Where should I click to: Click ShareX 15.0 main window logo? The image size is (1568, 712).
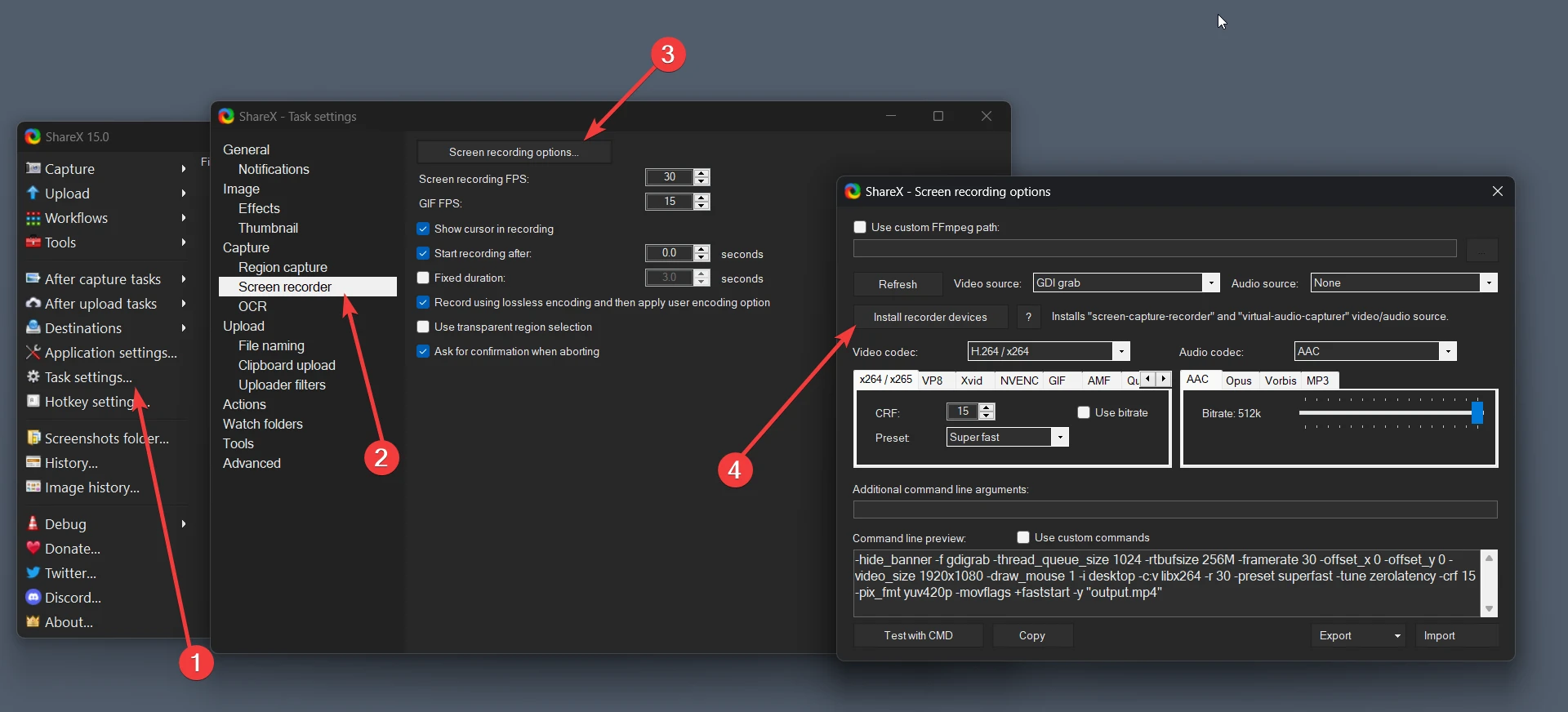[x=33, y=136]
